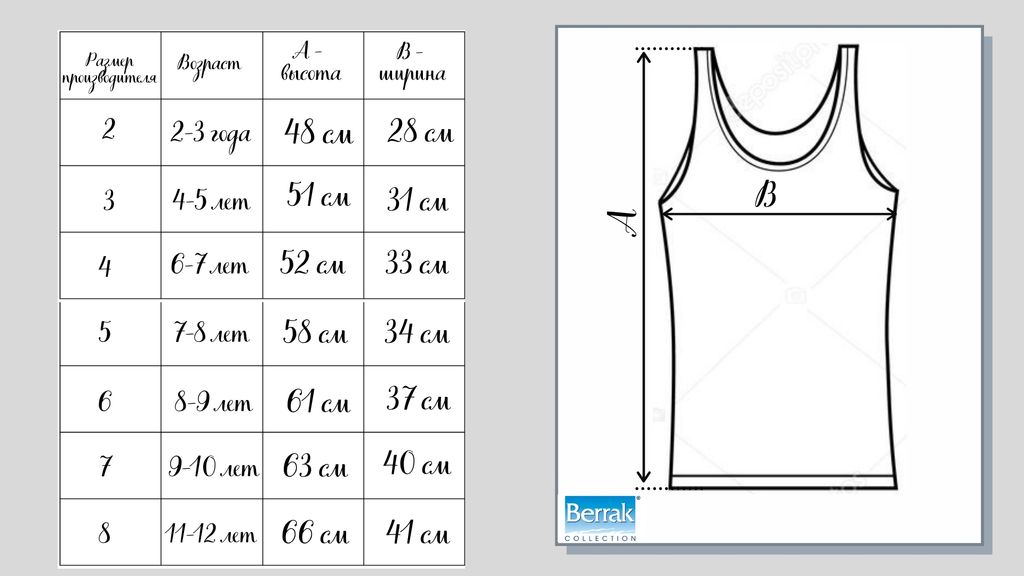Image resolution: width=1024 pixels, height=576 pixels.
Task: Click the '41 см' width cell
Action: pyautogui.click(x=418, y=533)
